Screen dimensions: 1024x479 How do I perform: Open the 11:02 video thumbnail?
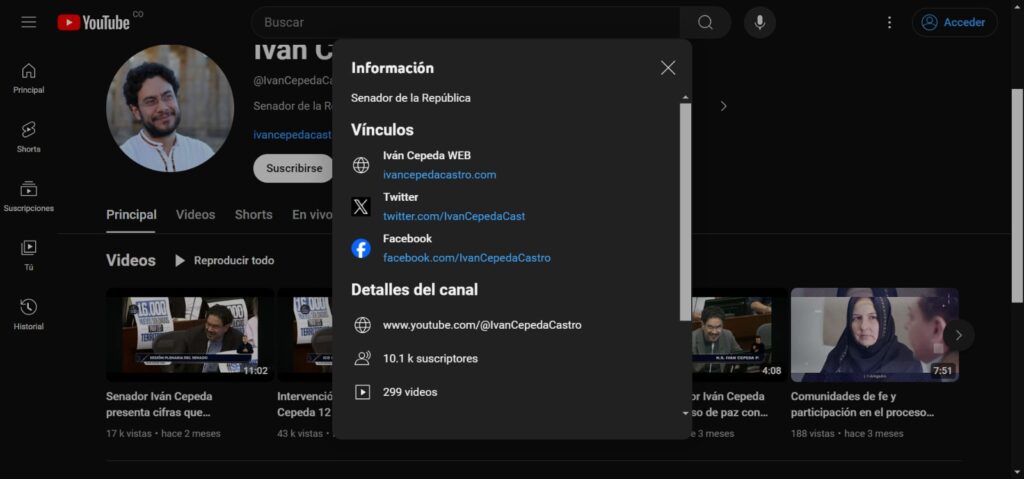pos(190,335)
